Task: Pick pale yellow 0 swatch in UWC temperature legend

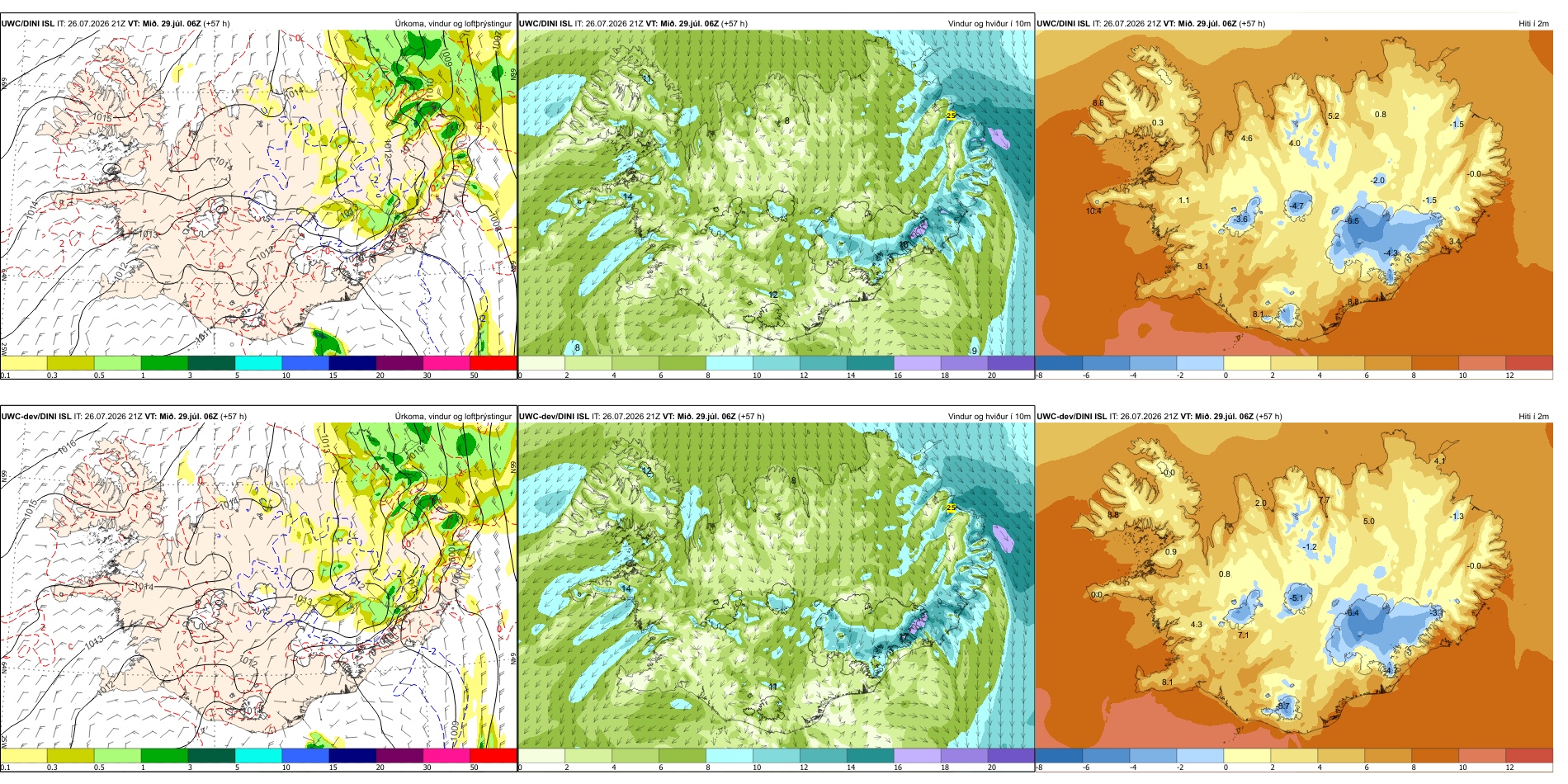Action: coord(1247,362)
